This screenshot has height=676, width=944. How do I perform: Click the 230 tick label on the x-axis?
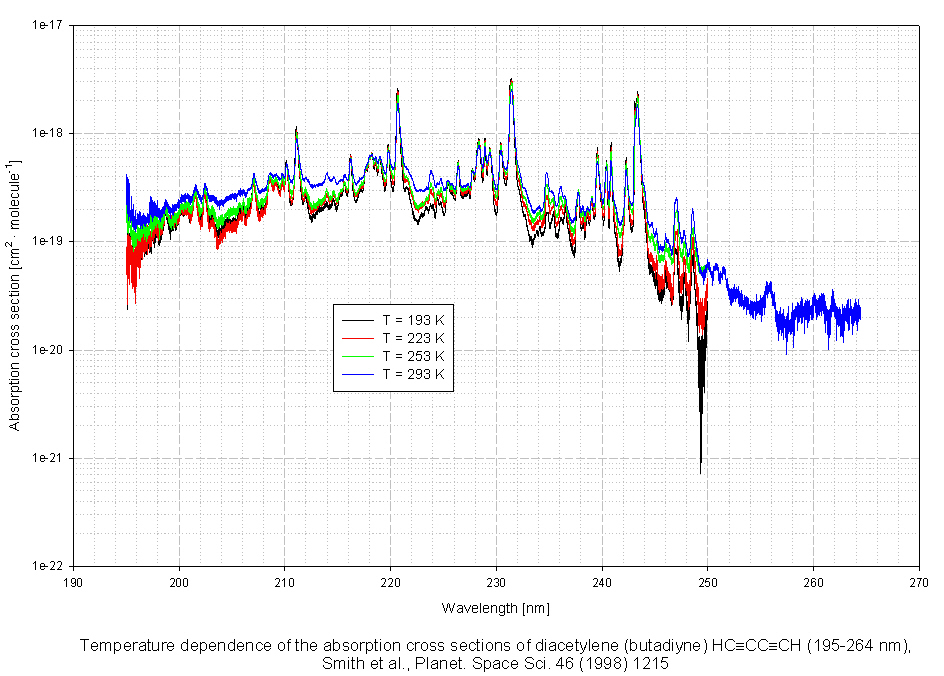point(496,581)
